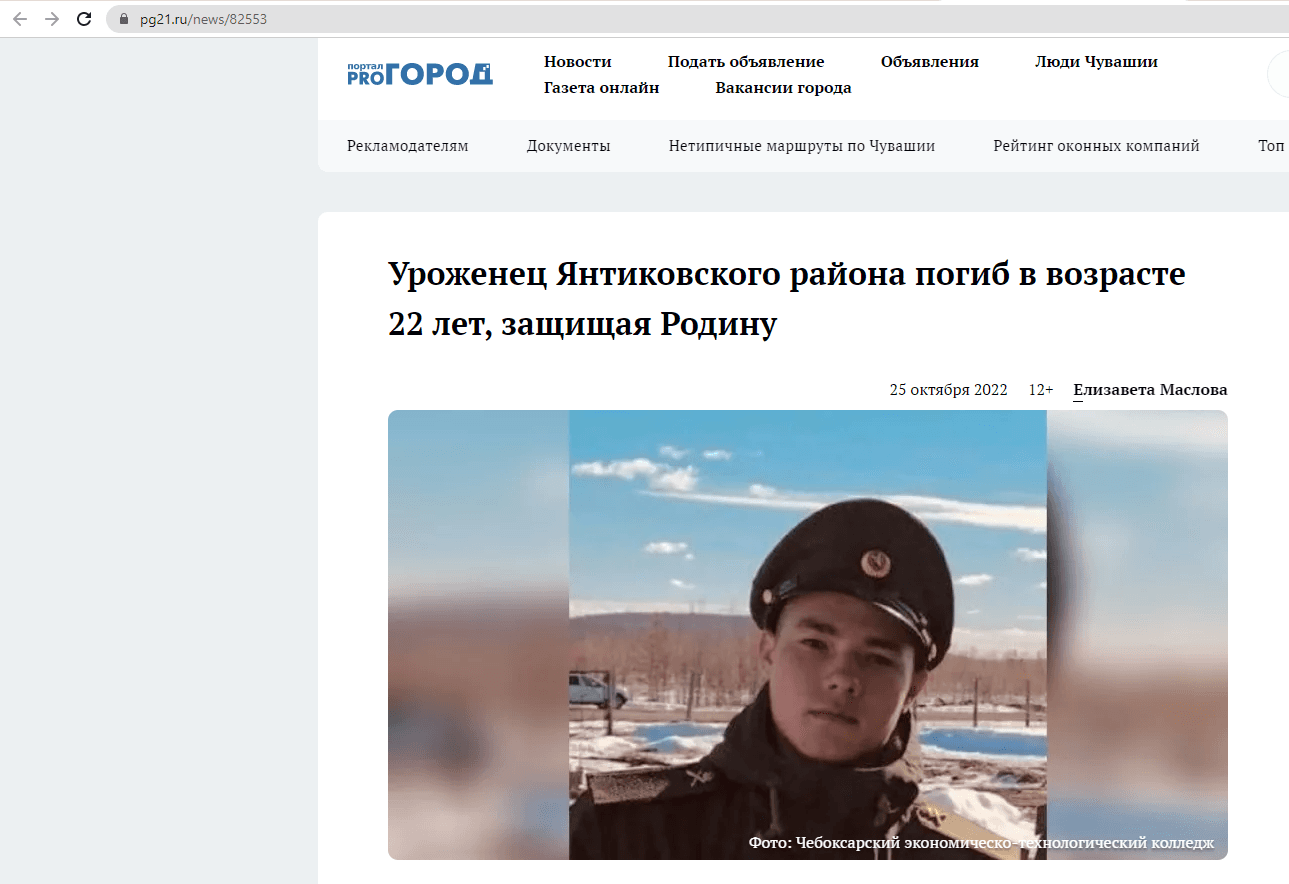Select Рекламодателям in the secondary bar
The width and height of the screenshot is (1289, 884).
408,146
